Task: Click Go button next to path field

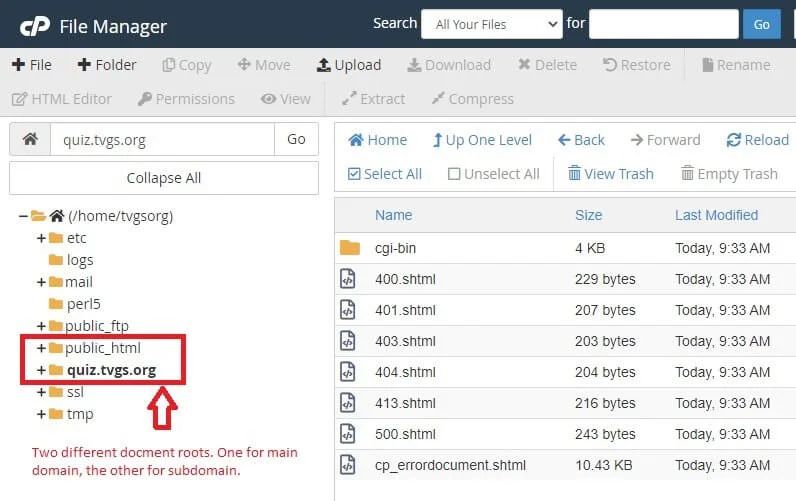Action: click(x=296, y=139)
